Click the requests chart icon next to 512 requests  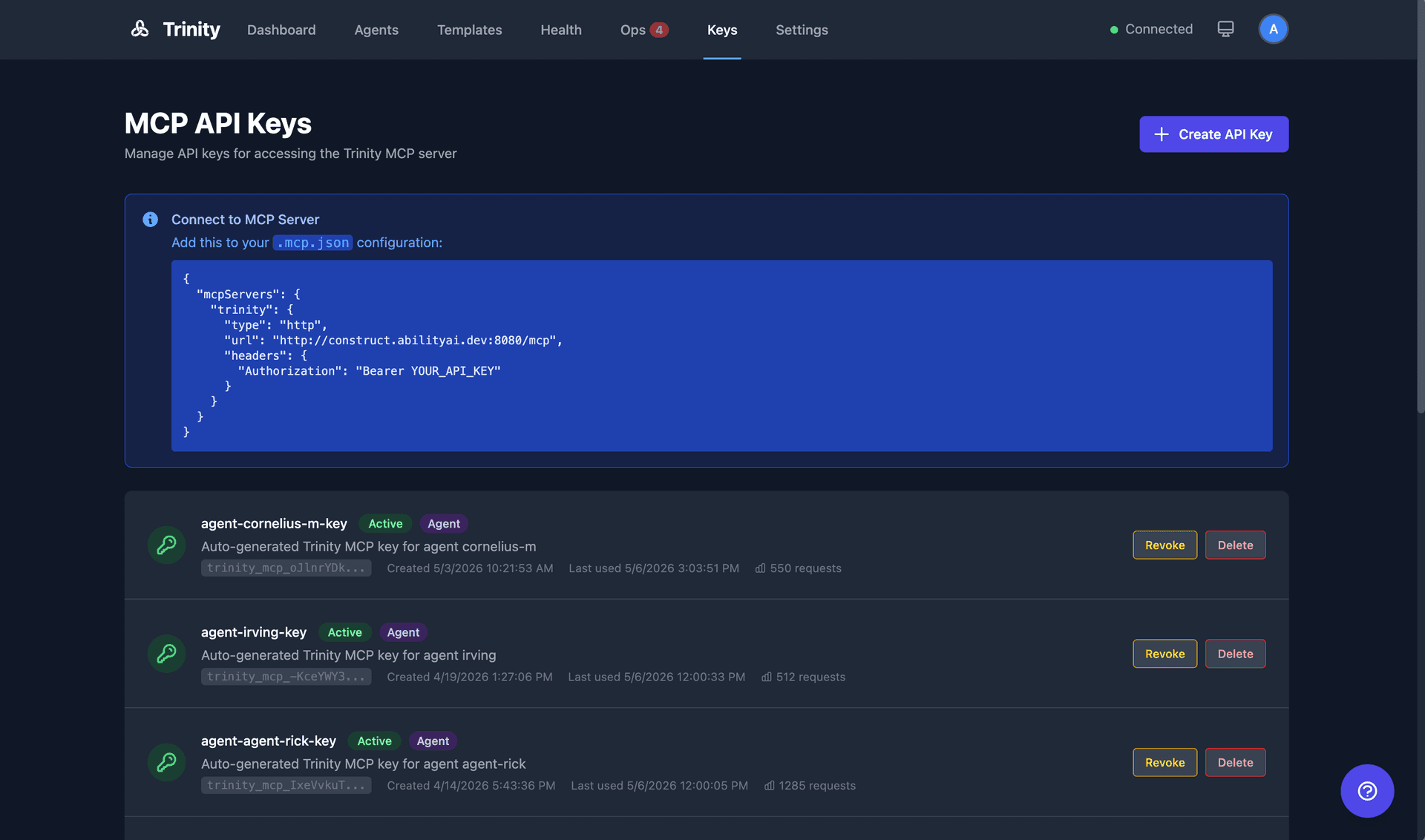click(767, 677)
